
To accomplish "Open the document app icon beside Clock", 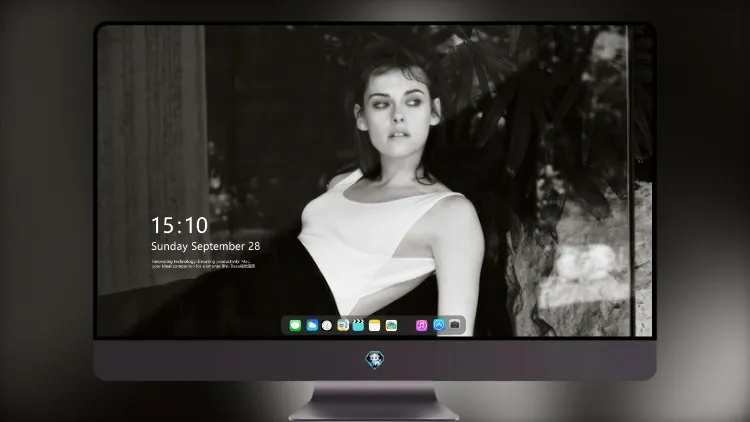I will [x=342, y=325].
